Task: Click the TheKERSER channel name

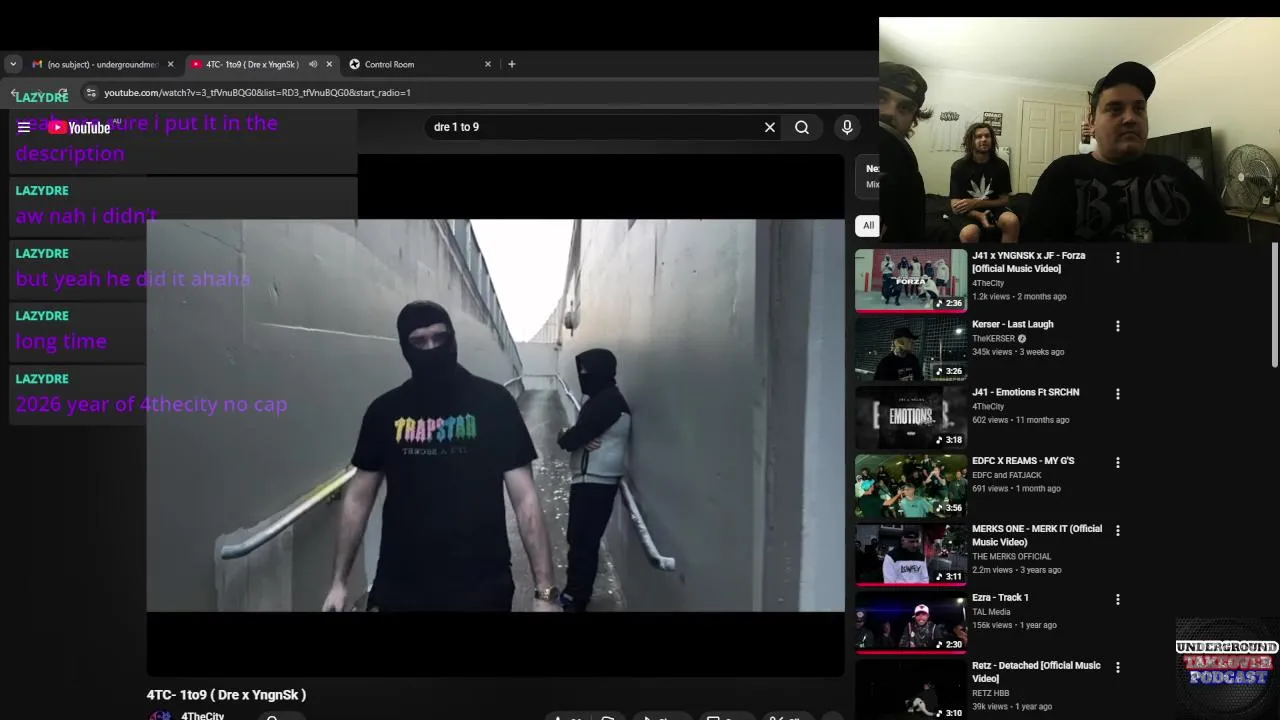Action: coord(993,338)
